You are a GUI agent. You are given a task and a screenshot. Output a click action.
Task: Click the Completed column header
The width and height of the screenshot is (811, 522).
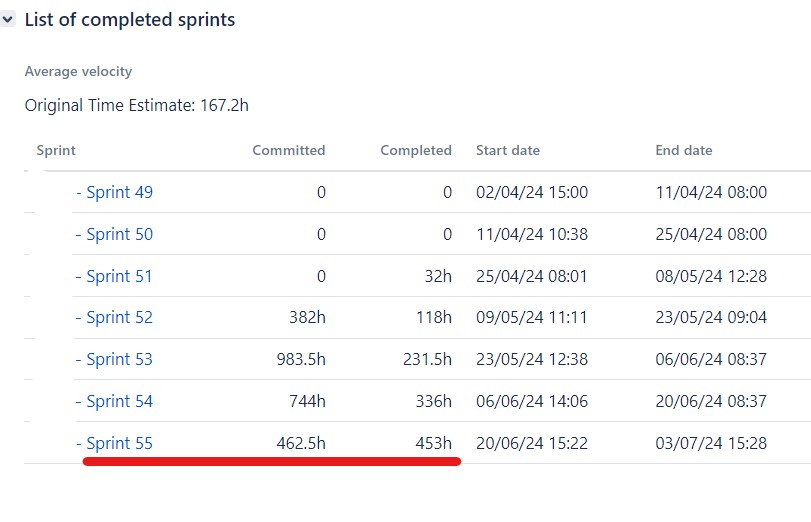416,150
